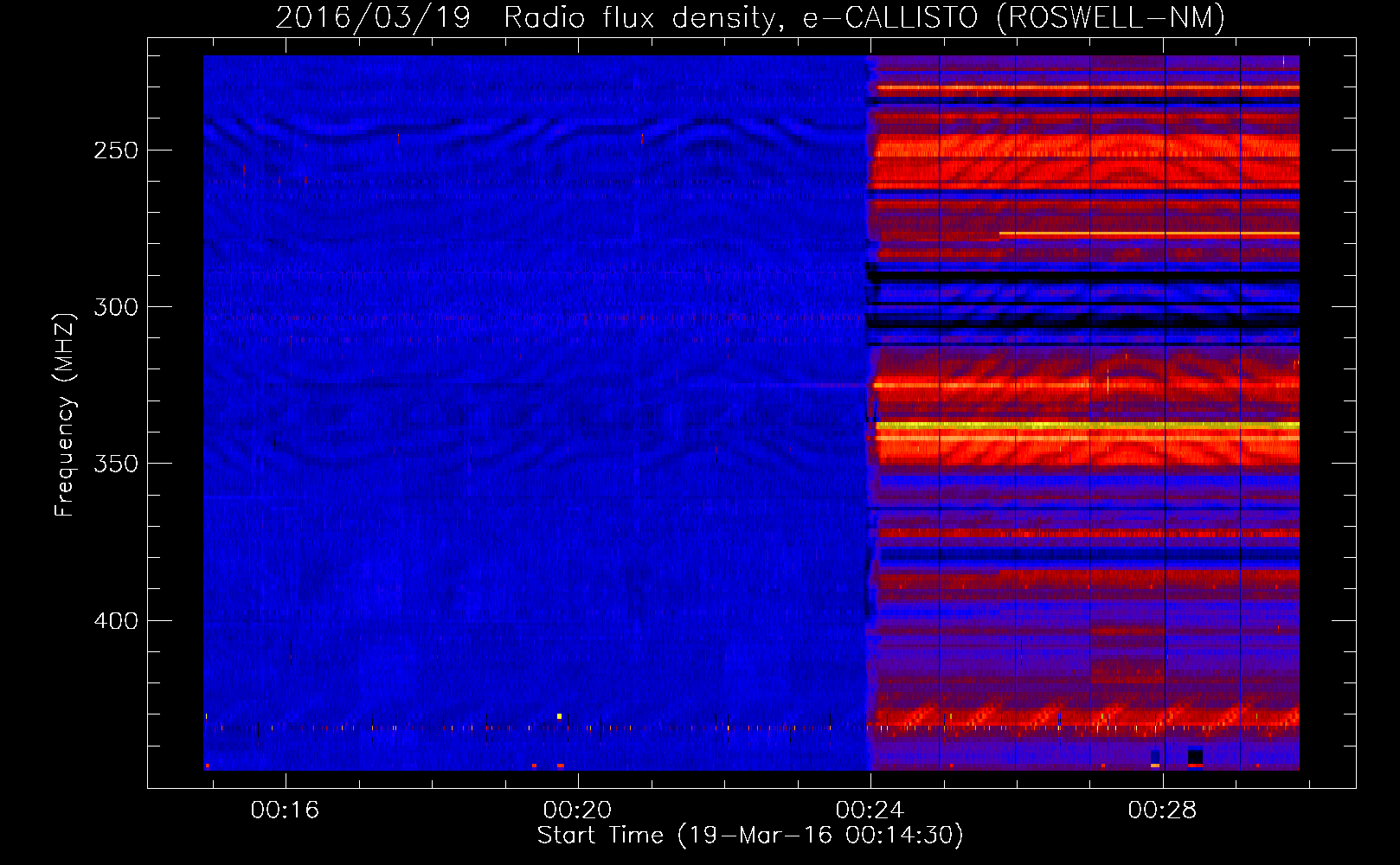The height and width of the screenshot is (865, 1400).
Task: Click the 'Start Time (19-Mar-16 00:14:30)' axis label
Action: 750,836
